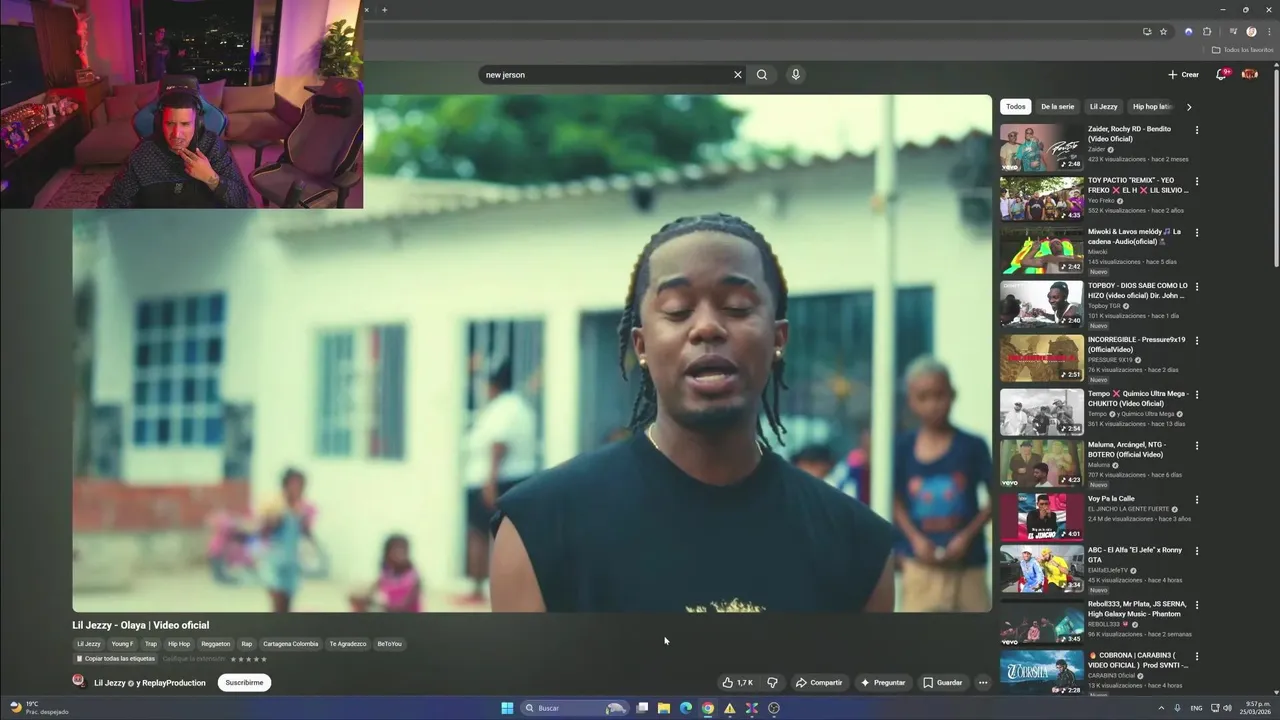
Task: Show hidden system tray icons
Action: click(1161, 708)
